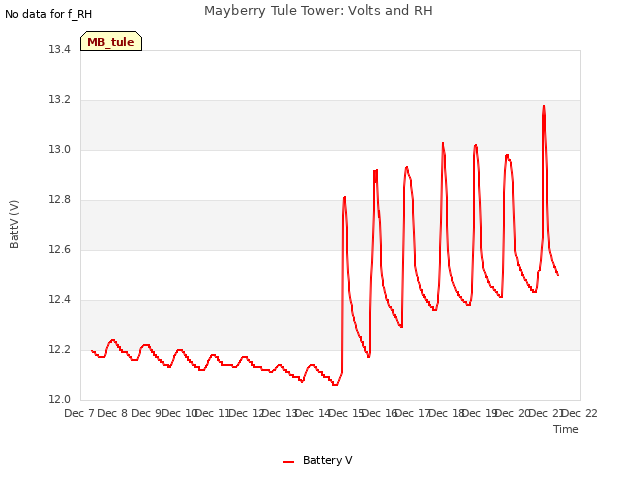The height and width of the screenshot is (480, 640).
Task: Click the 13.2 y-axis tick label
Action: coord(60,100)
